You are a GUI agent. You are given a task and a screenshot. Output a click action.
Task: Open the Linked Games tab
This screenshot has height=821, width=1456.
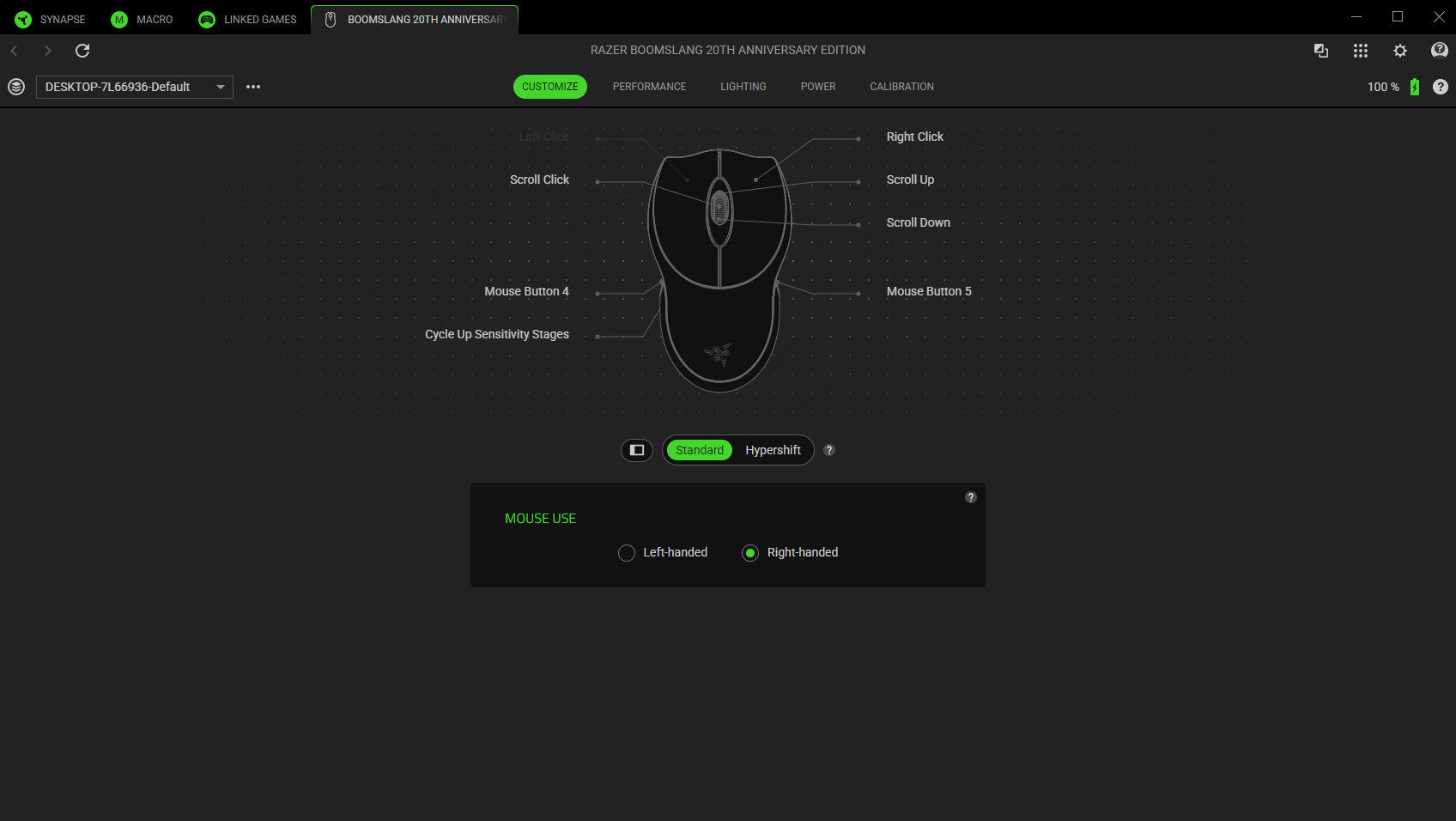(x=247, y=19)
